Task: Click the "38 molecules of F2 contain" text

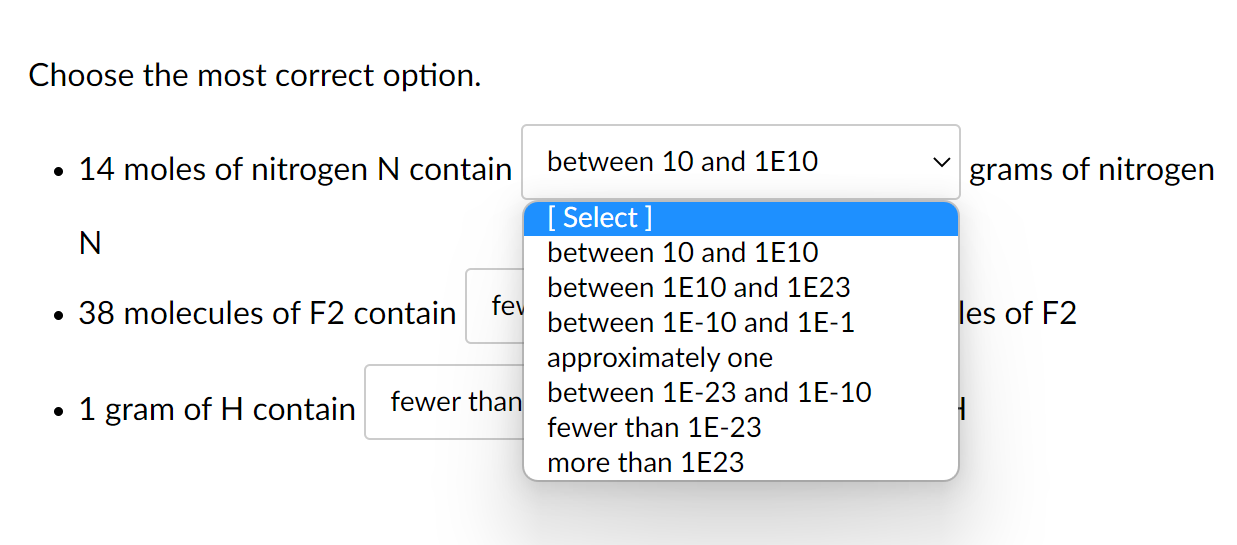Action: click(x=267, y=314)
